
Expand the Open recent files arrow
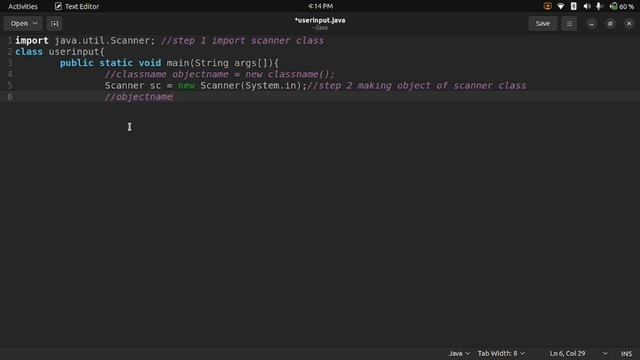(36, 24)
